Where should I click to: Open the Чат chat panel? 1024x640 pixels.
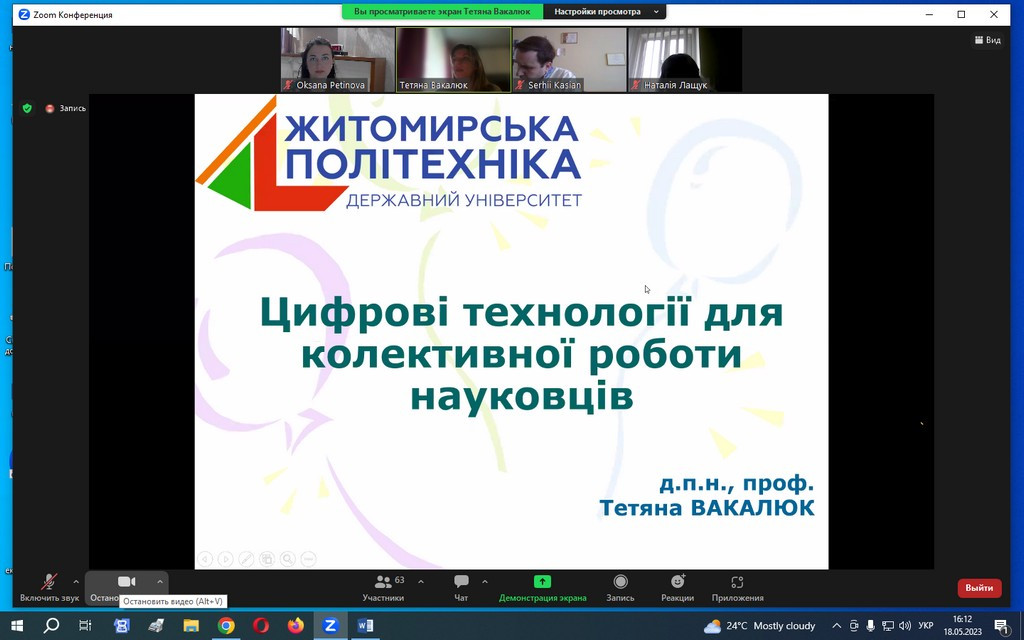point(461,587)
